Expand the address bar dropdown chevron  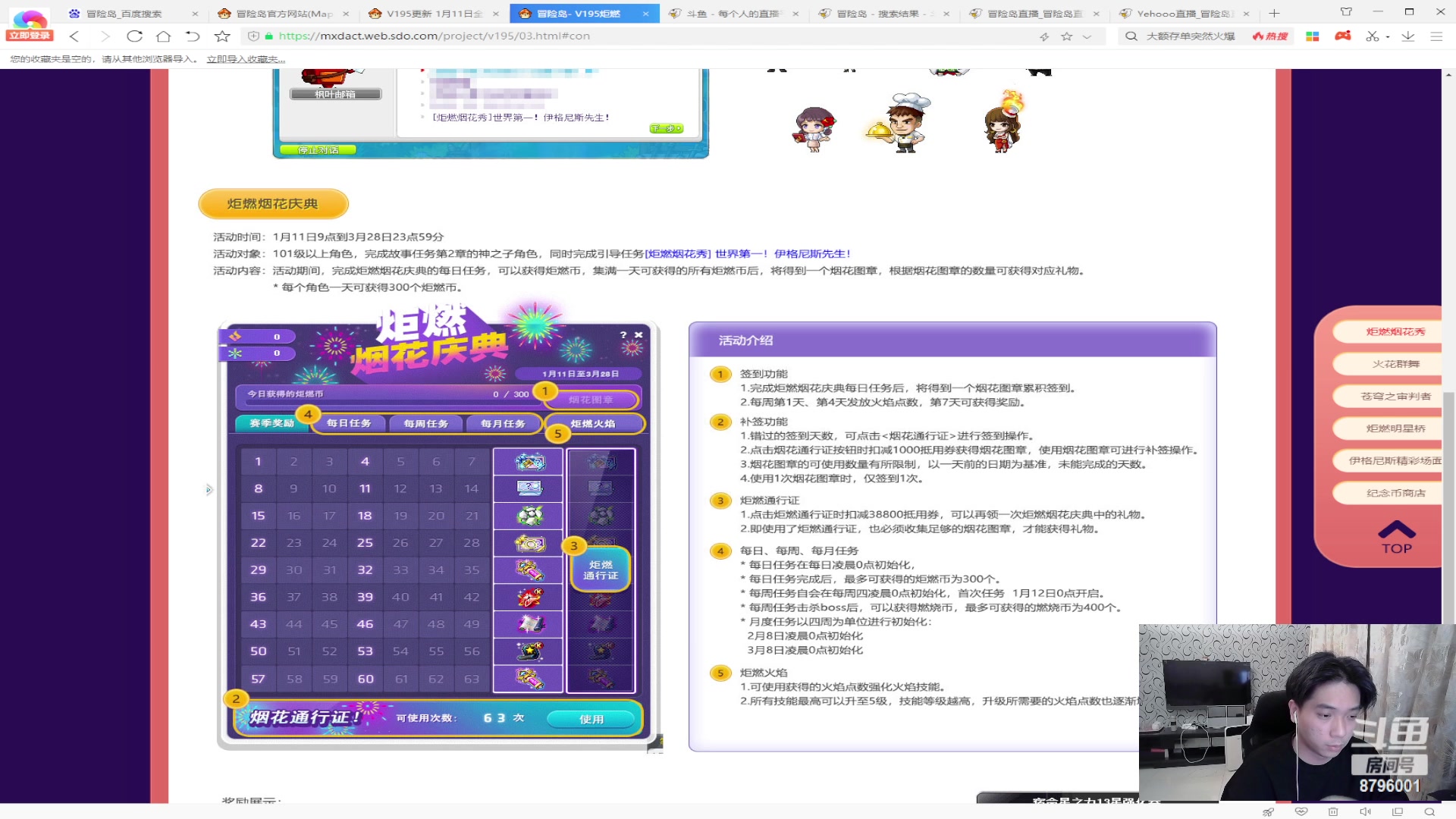pyautogui.click(x=1087, y=36)
